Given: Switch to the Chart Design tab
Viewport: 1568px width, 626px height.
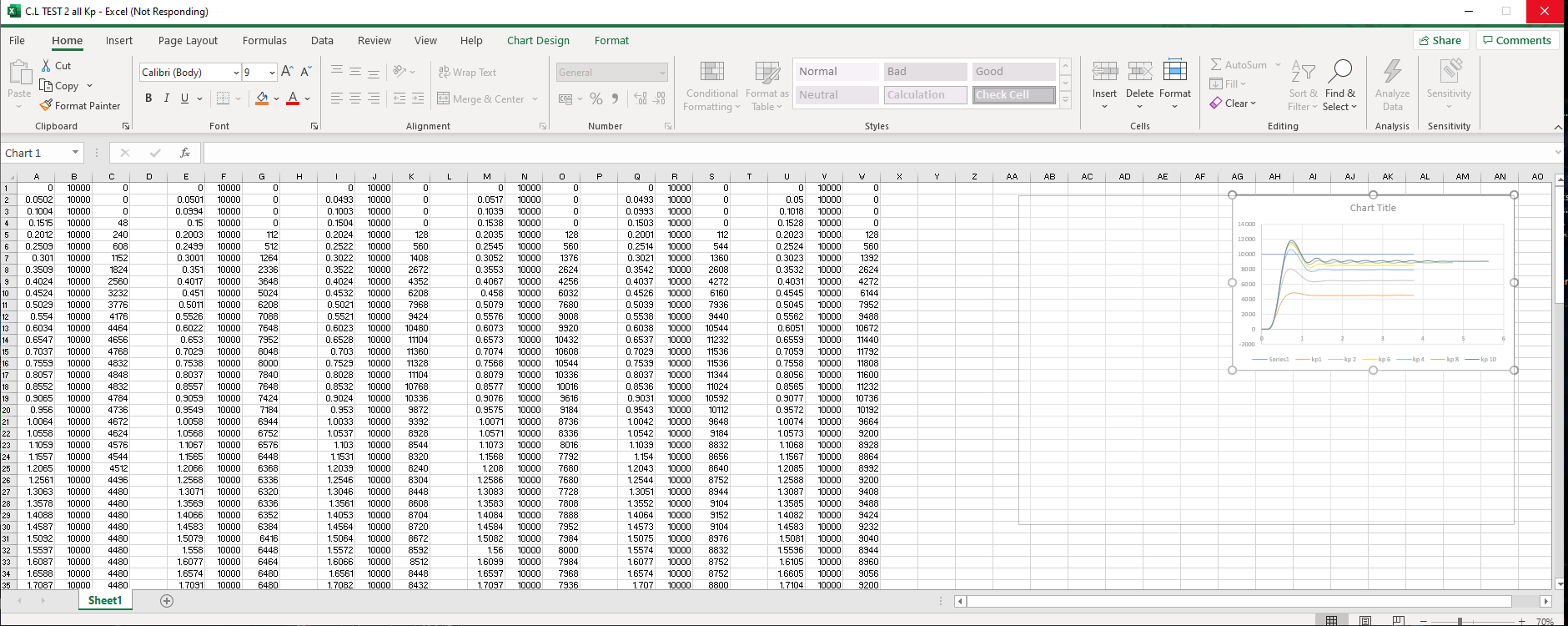Looking at the screenshot, I should pos(538,40).
